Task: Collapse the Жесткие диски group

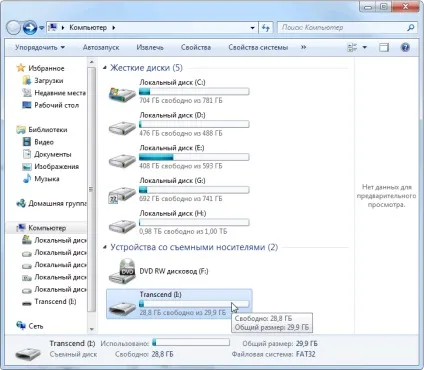Action: (x=105, y=68)
